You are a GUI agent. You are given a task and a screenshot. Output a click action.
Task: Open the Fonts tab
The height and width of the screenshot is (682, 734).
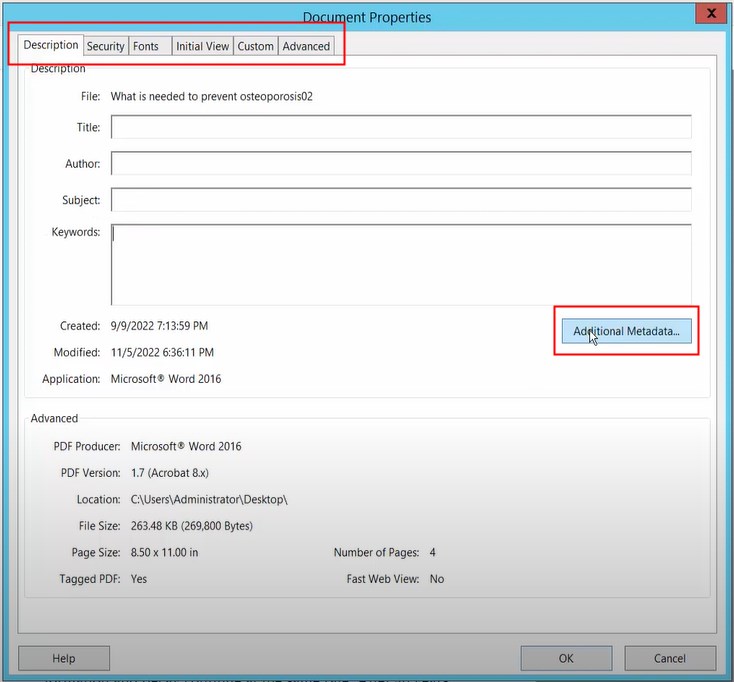(146, 46)
